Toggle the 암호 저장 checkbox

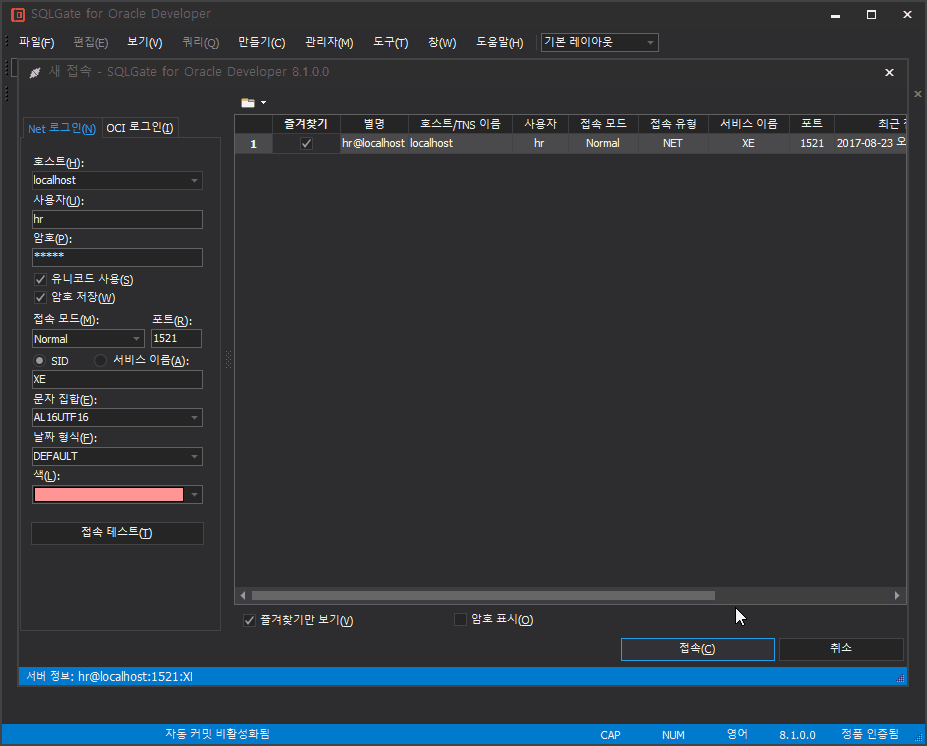point(40,297)
